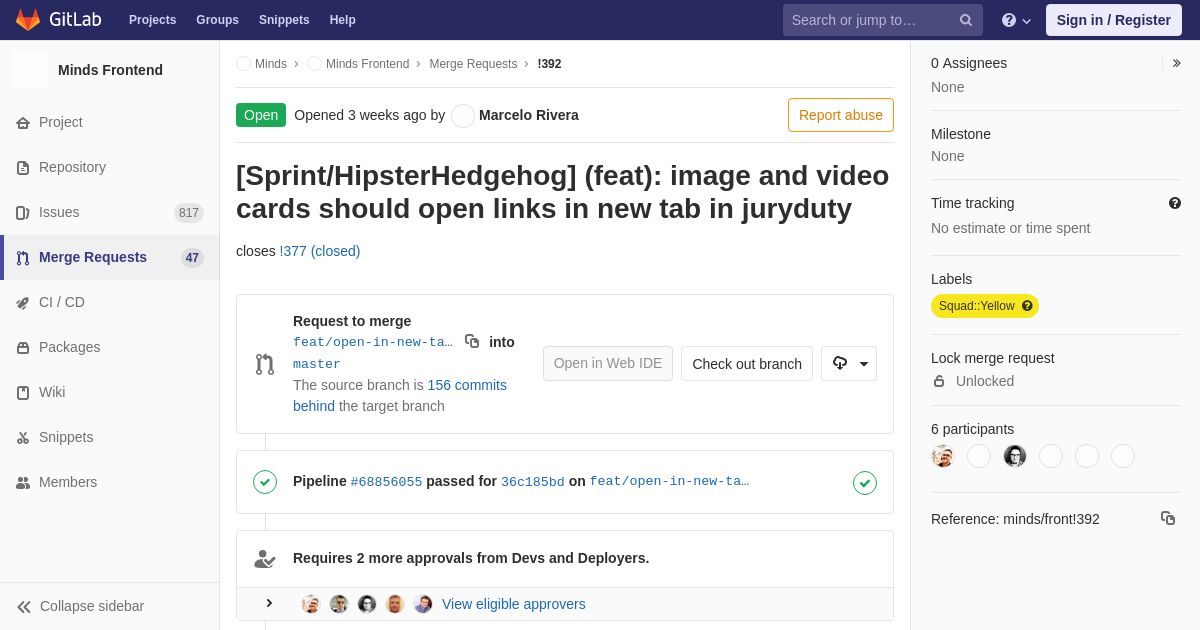Click Collapse sidebar

pyautogui.click(x=110, y=606)
